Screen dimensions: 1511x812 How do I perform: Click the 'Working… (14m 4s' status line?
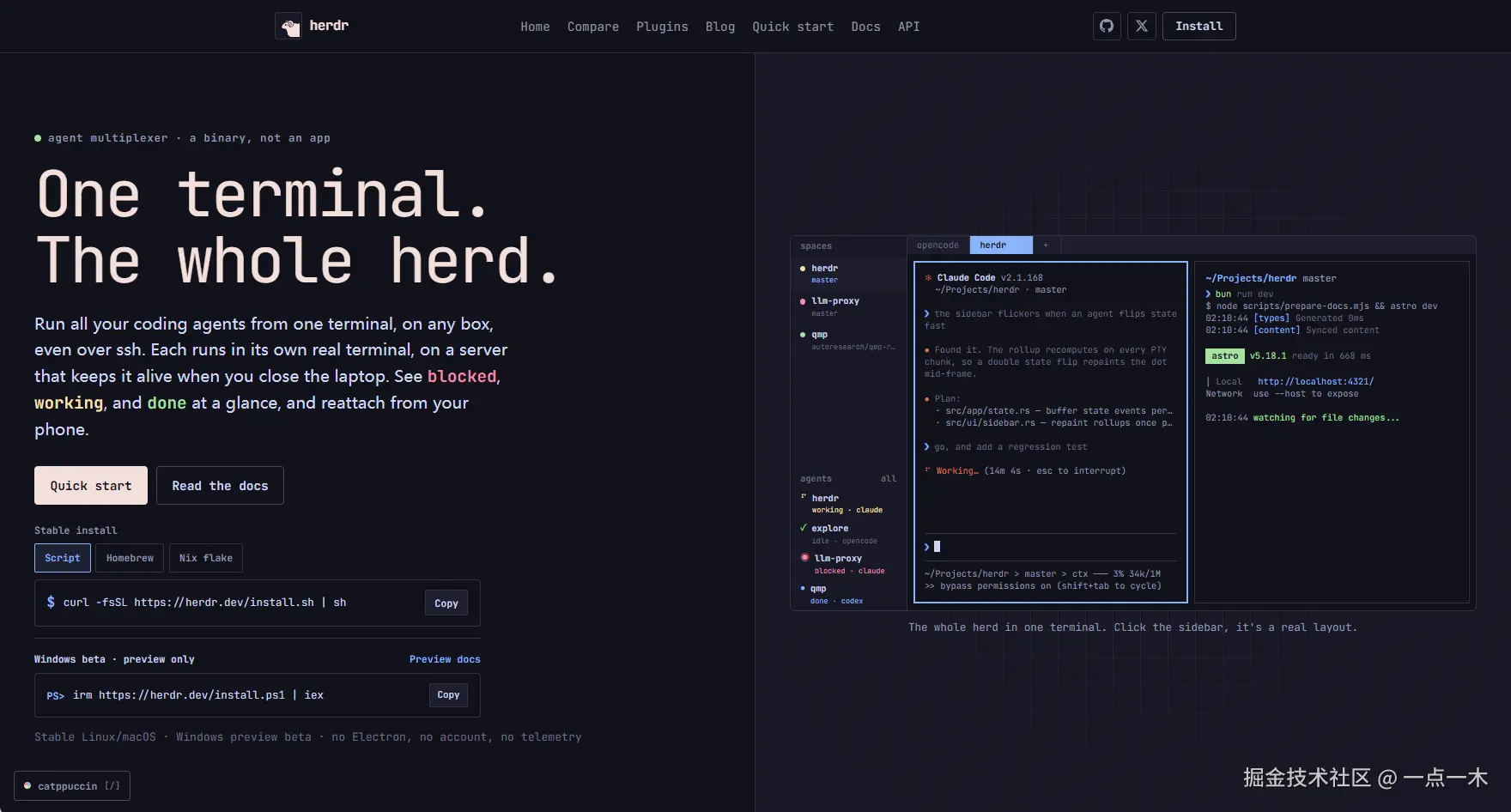1025,470
